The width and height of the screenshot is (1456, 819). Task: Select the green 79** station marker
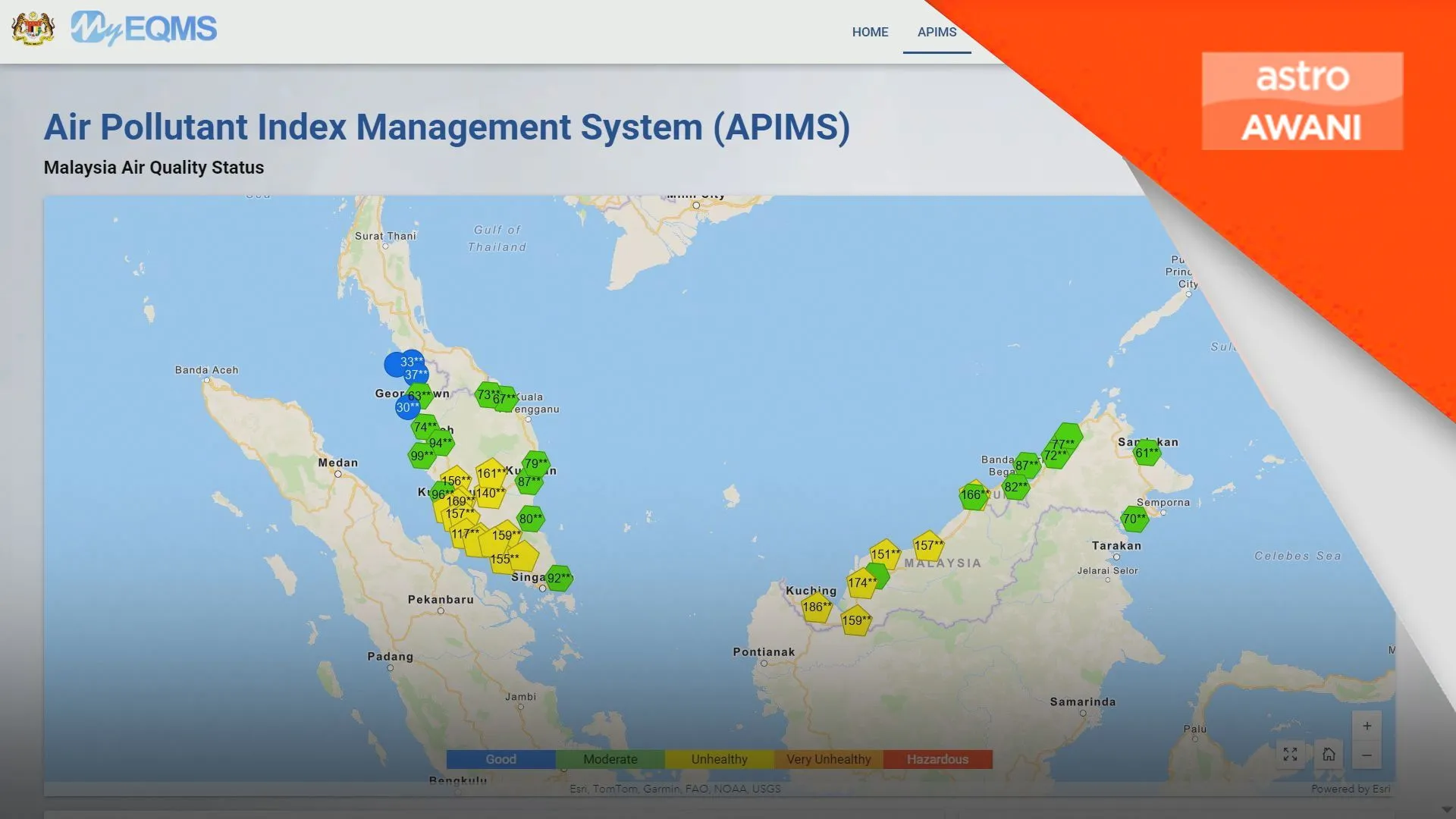point(536,463)
